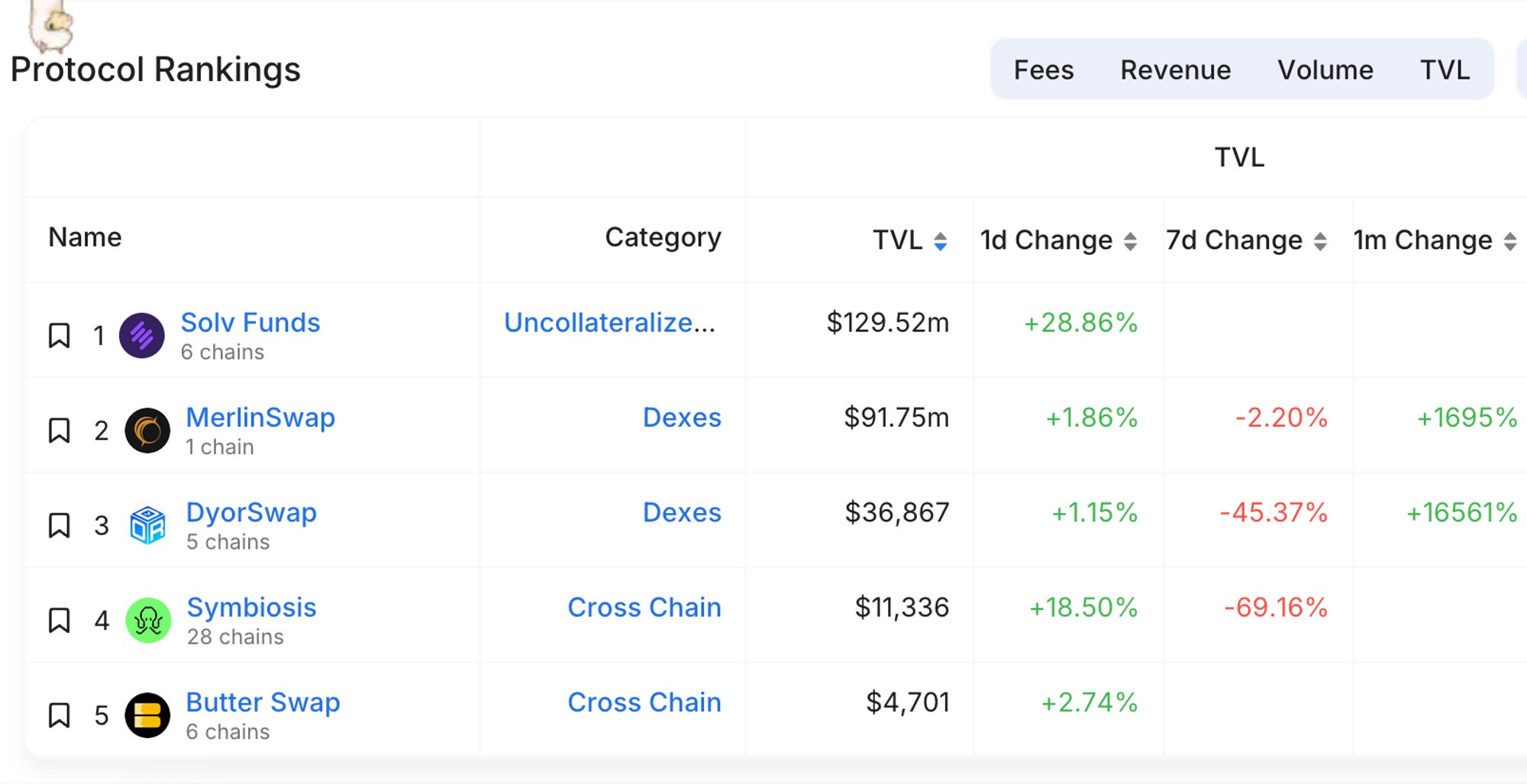The height and width of the screenshot is (784, 1527).
Task: Select the TVL tab at top
Action: pos(1445,69)
